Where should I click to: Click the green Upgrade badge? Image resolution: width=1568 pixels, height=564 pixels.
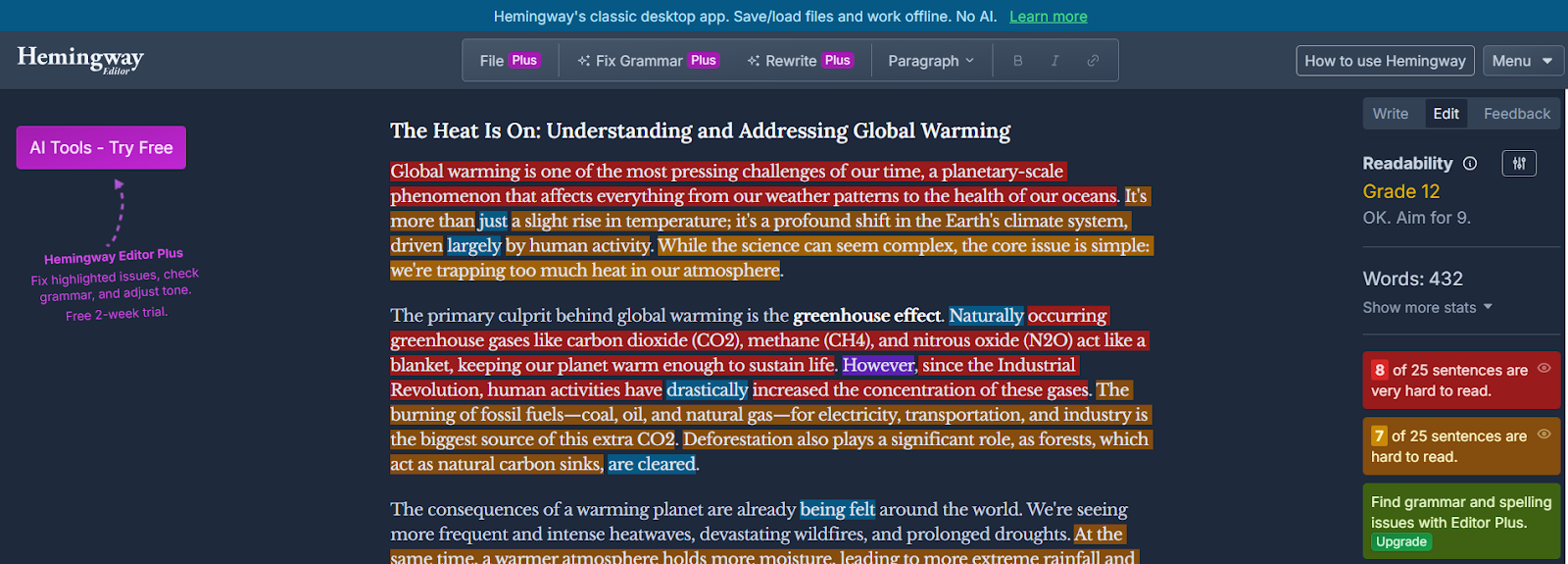click(x=1400, y=542)
